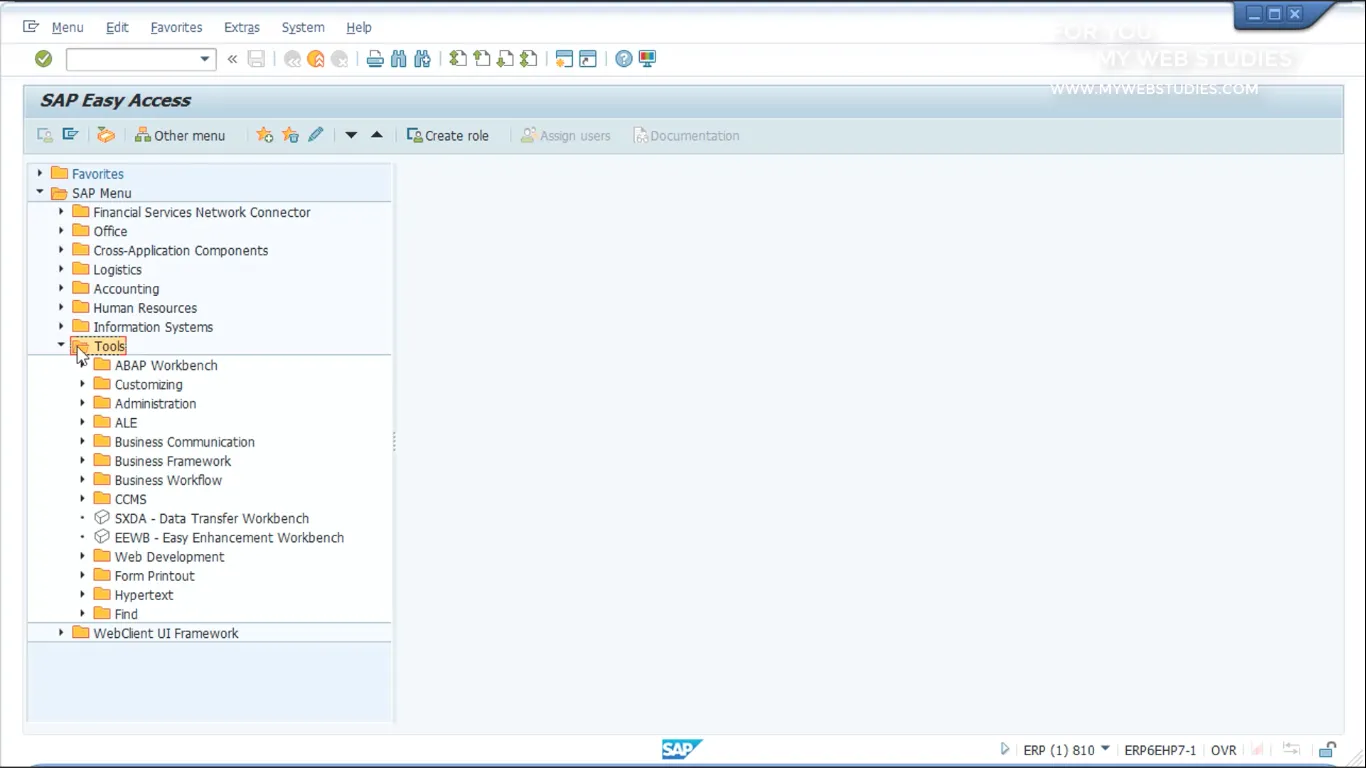The width and height of the screenshot is (1366, 768).
Task: Click the SAP Menu icon
Action: pyautogui.click(x=70, y=135)
